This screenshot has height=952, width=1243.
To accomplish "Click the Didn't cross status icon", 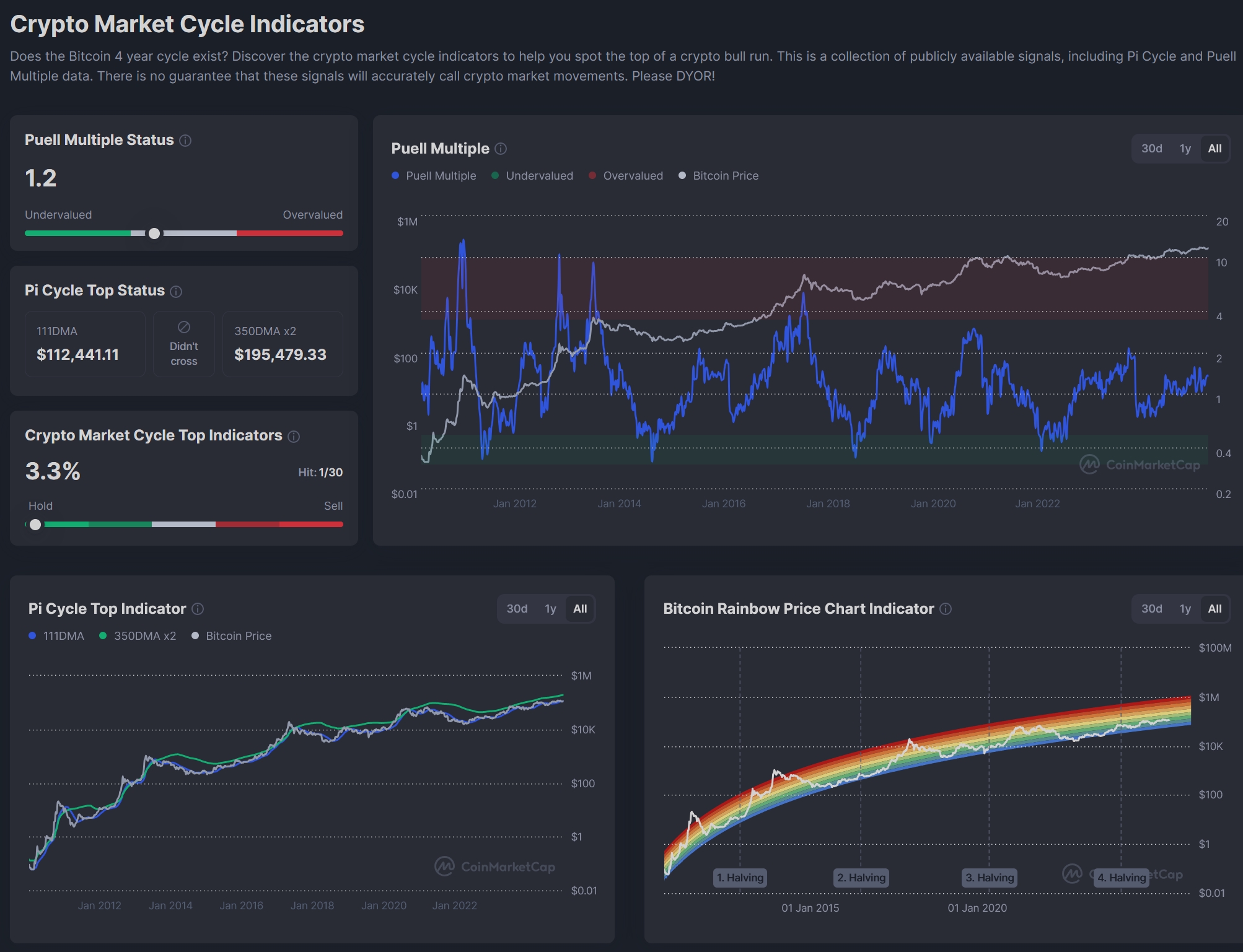I will [x=184, y=327].
